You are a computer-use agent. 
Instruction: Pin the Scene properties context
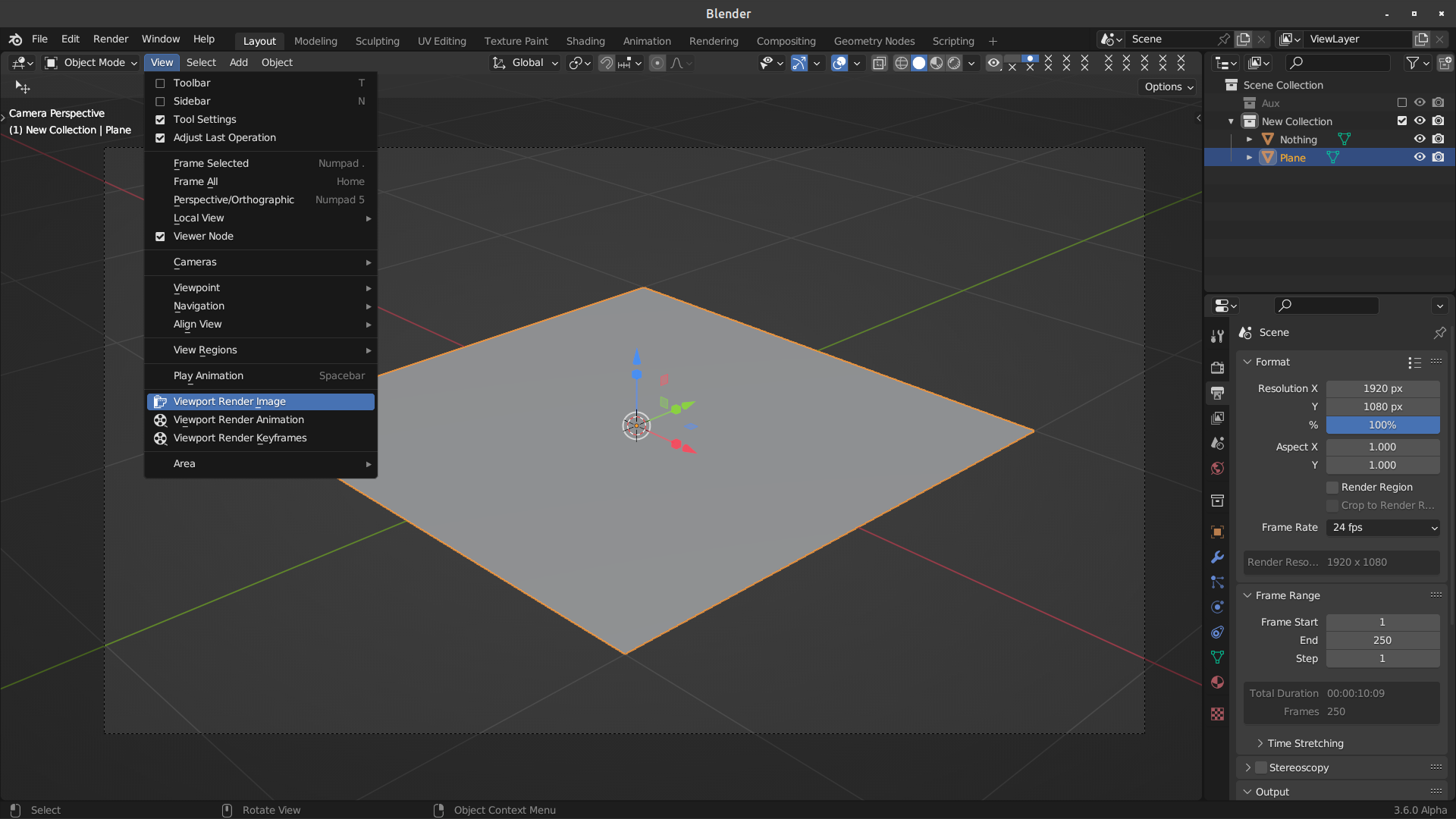pos(1439,332)
